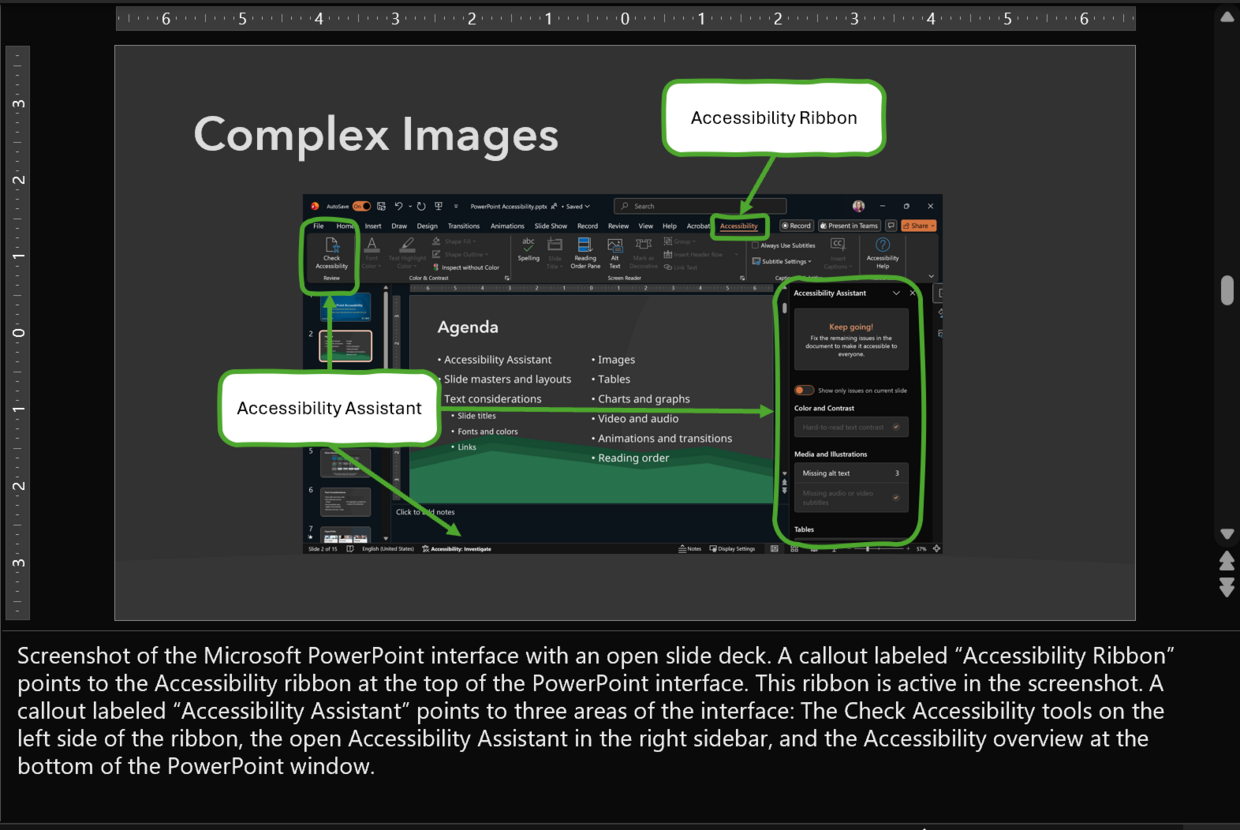Collapse the Accessibility Assistant pane chevron

(896, 293)
